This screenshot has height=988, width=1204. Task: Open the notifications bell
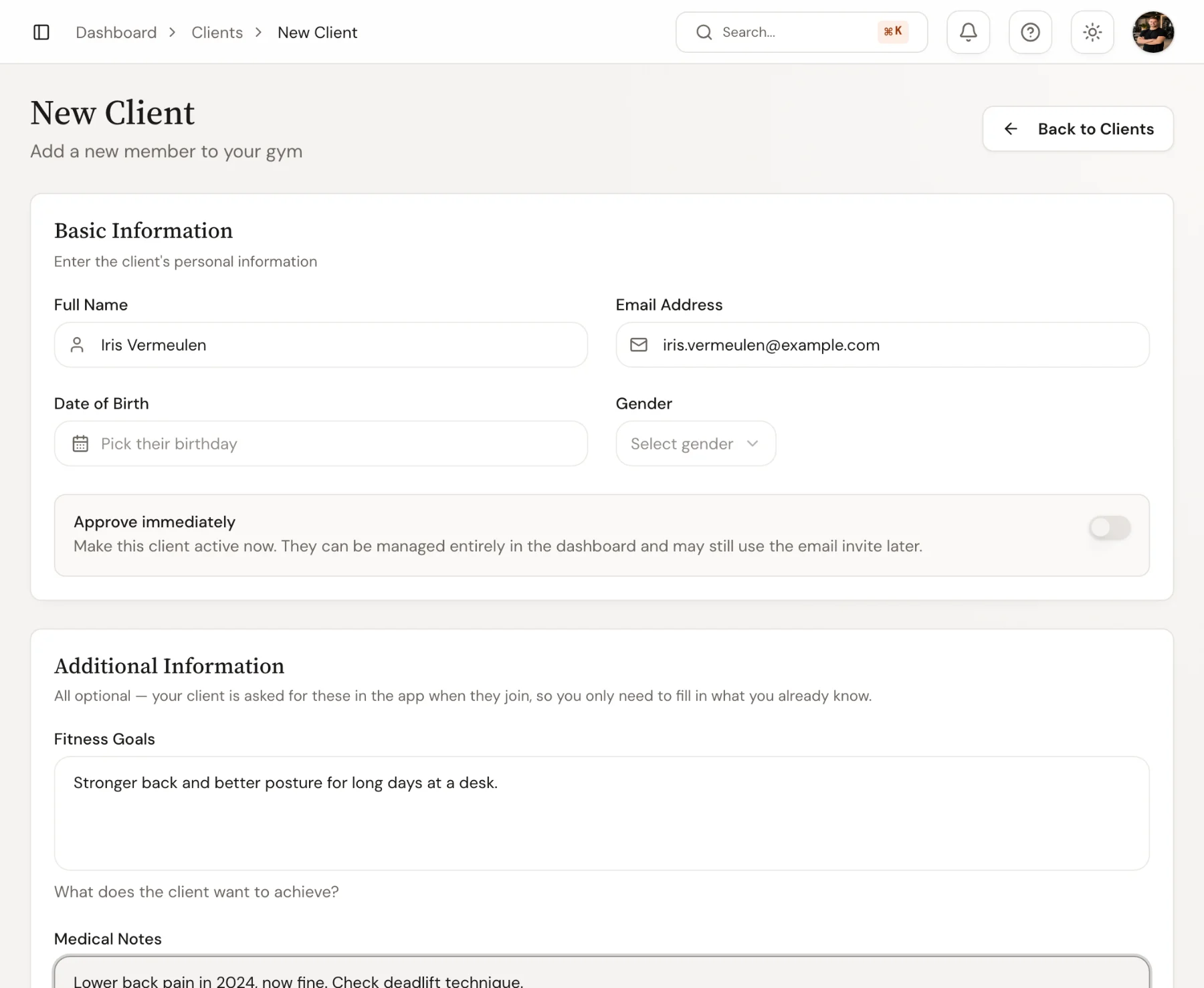click(x=968, y=32)
